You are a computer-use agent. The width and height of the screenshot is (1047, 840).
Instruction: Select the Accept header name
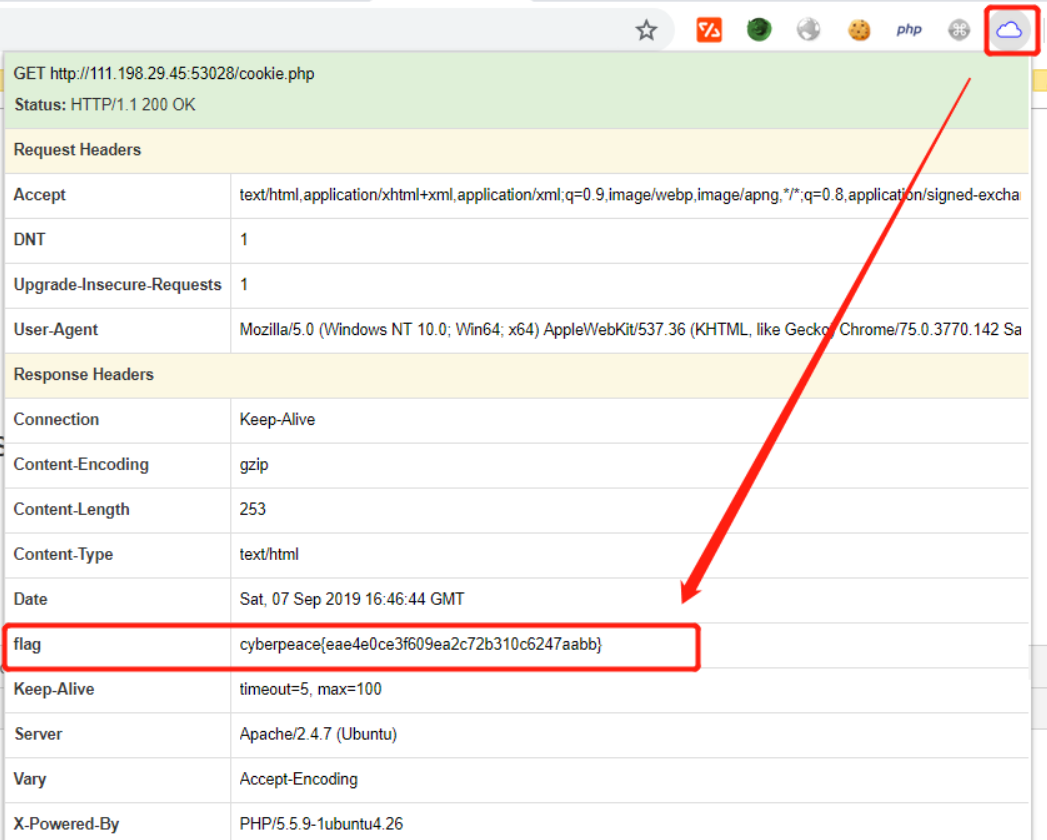pos(39,195)
